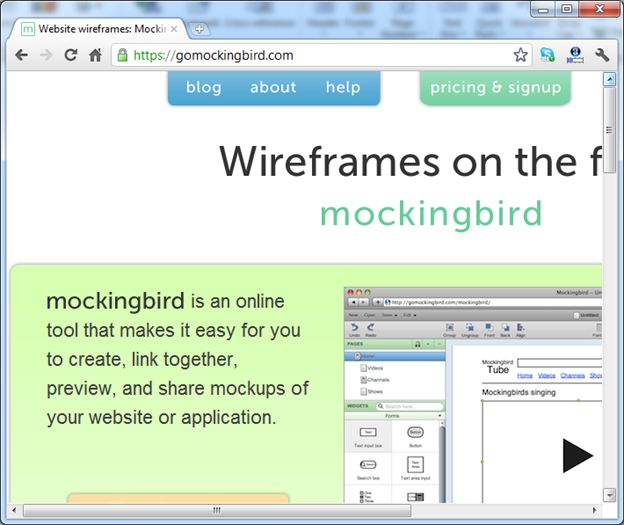
Task: Click the horizontal scrollbar right arrow
Action: [595, 510]
